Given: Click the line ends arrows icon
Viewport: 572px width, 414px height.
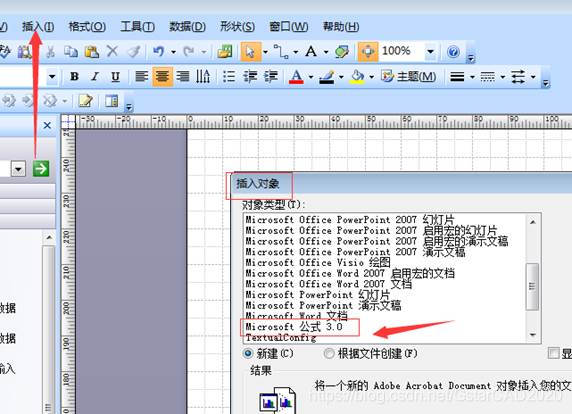Looking at the screenshot, I should pyautogui.click(x=518, y=77).
